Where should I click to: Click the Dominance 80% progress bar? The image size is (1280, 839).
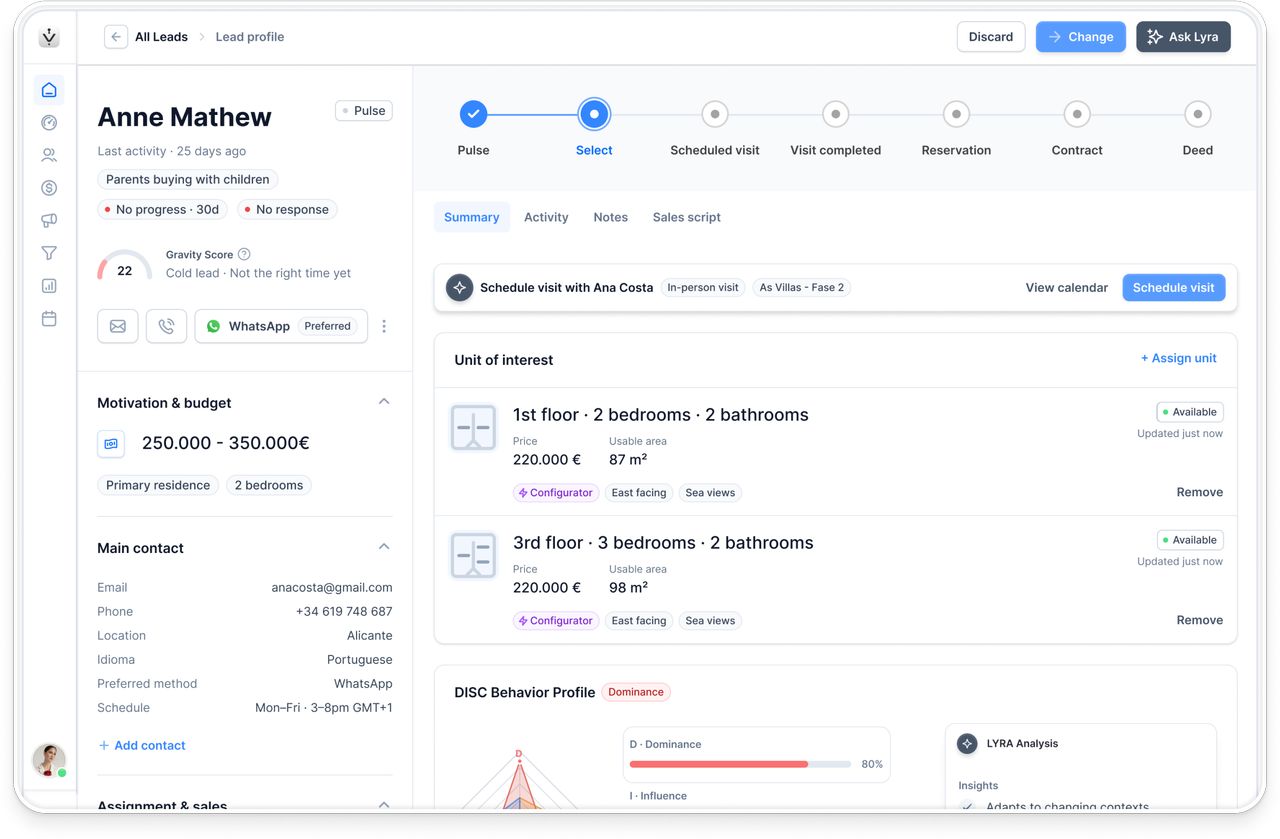click(x=740, y=764)
